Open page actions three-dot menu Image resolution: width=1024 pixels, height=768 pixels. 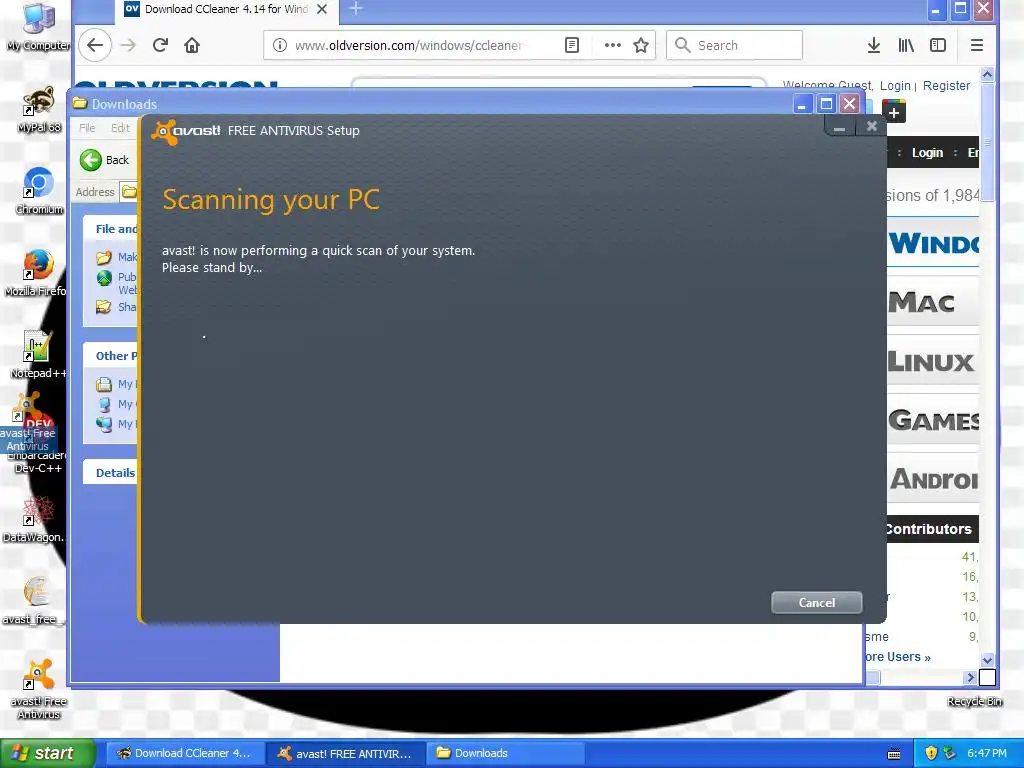613,45
